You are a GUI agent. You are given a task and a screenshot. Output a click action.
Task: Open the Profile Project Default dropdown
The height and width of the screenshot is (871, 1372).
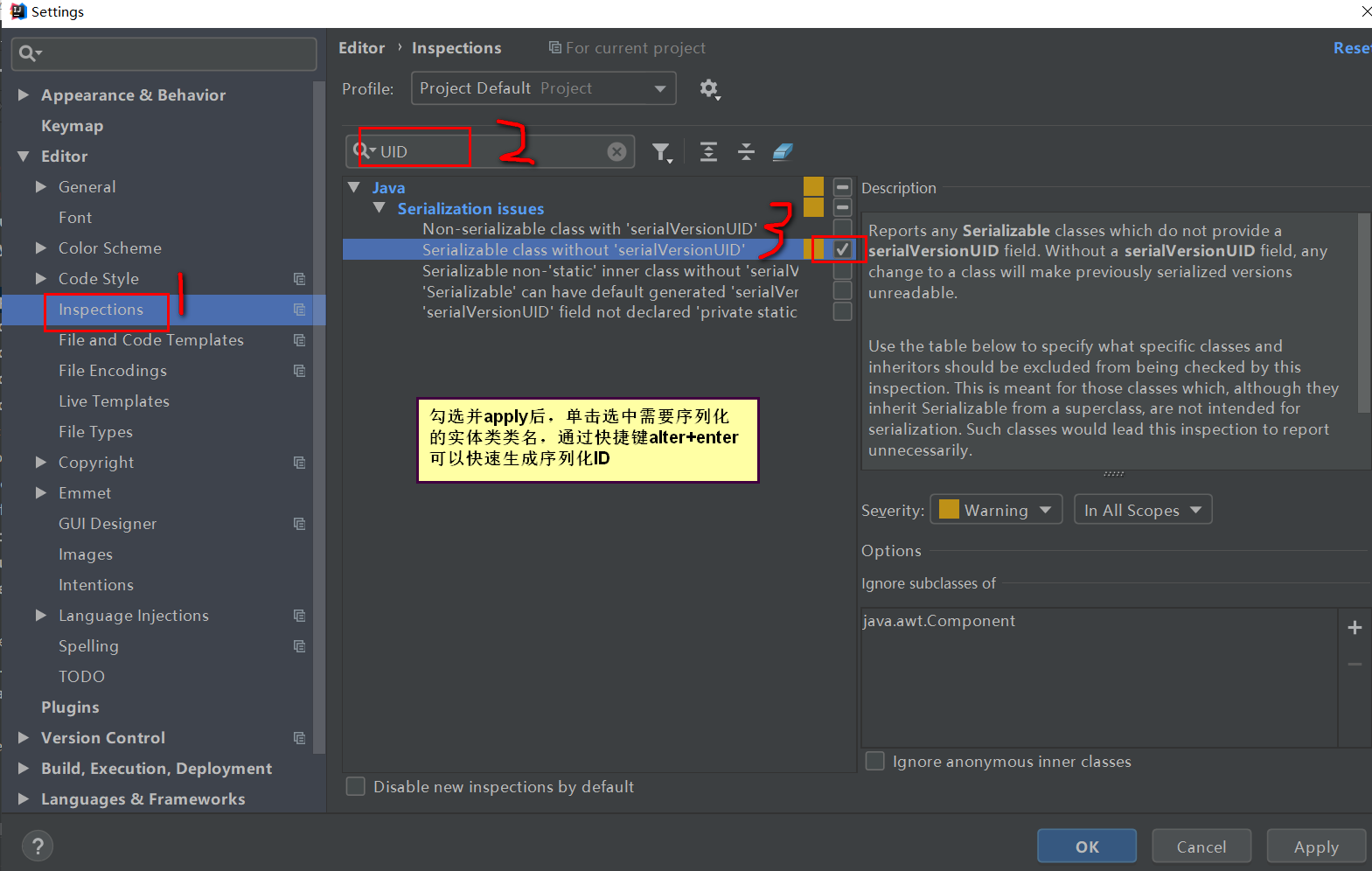pos(543,88)
